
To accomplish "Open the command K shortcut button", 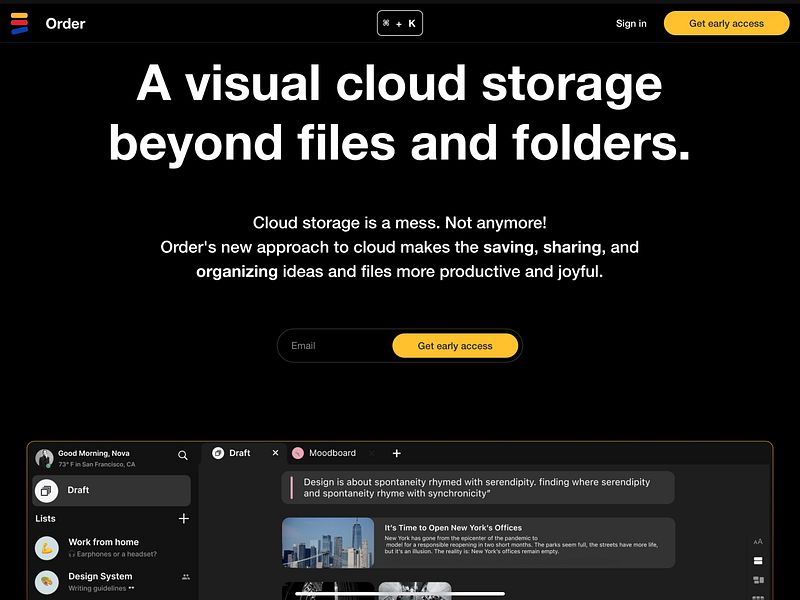I will click(399, 23).
